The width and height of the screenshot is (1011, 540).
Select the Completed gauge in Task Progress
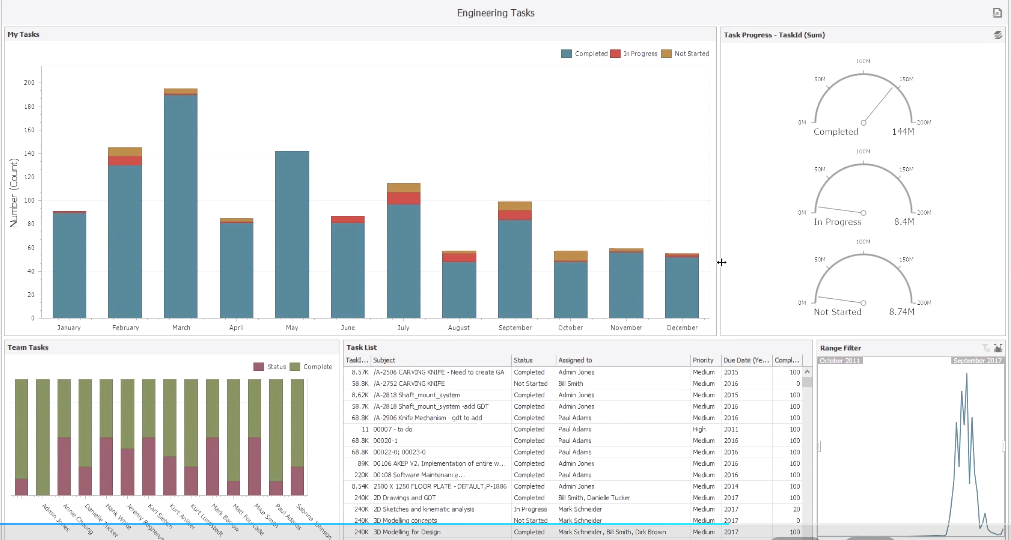pos(863,98)
